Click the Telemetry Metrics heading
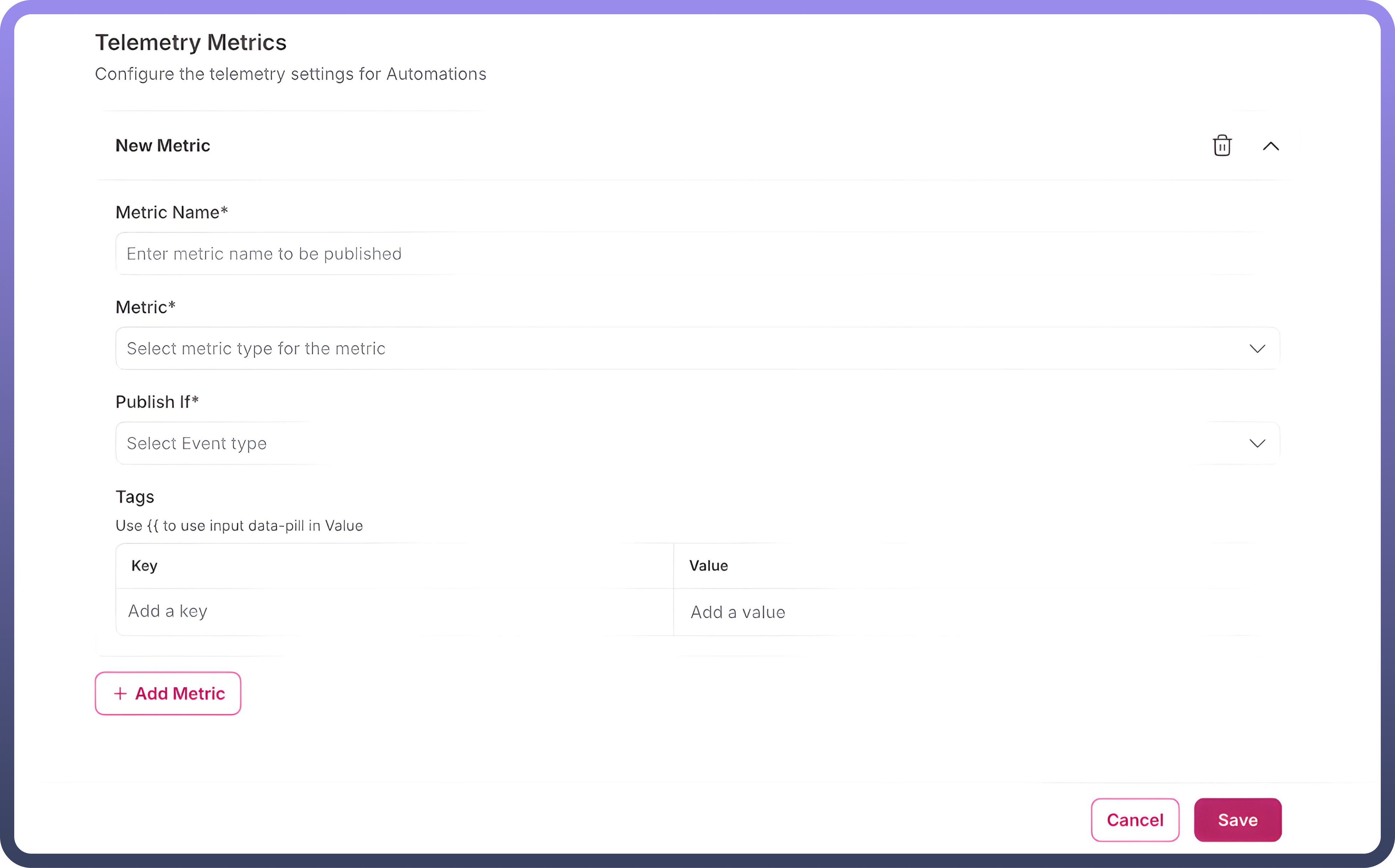This screenshot has height=868, width=1395. 191,42
